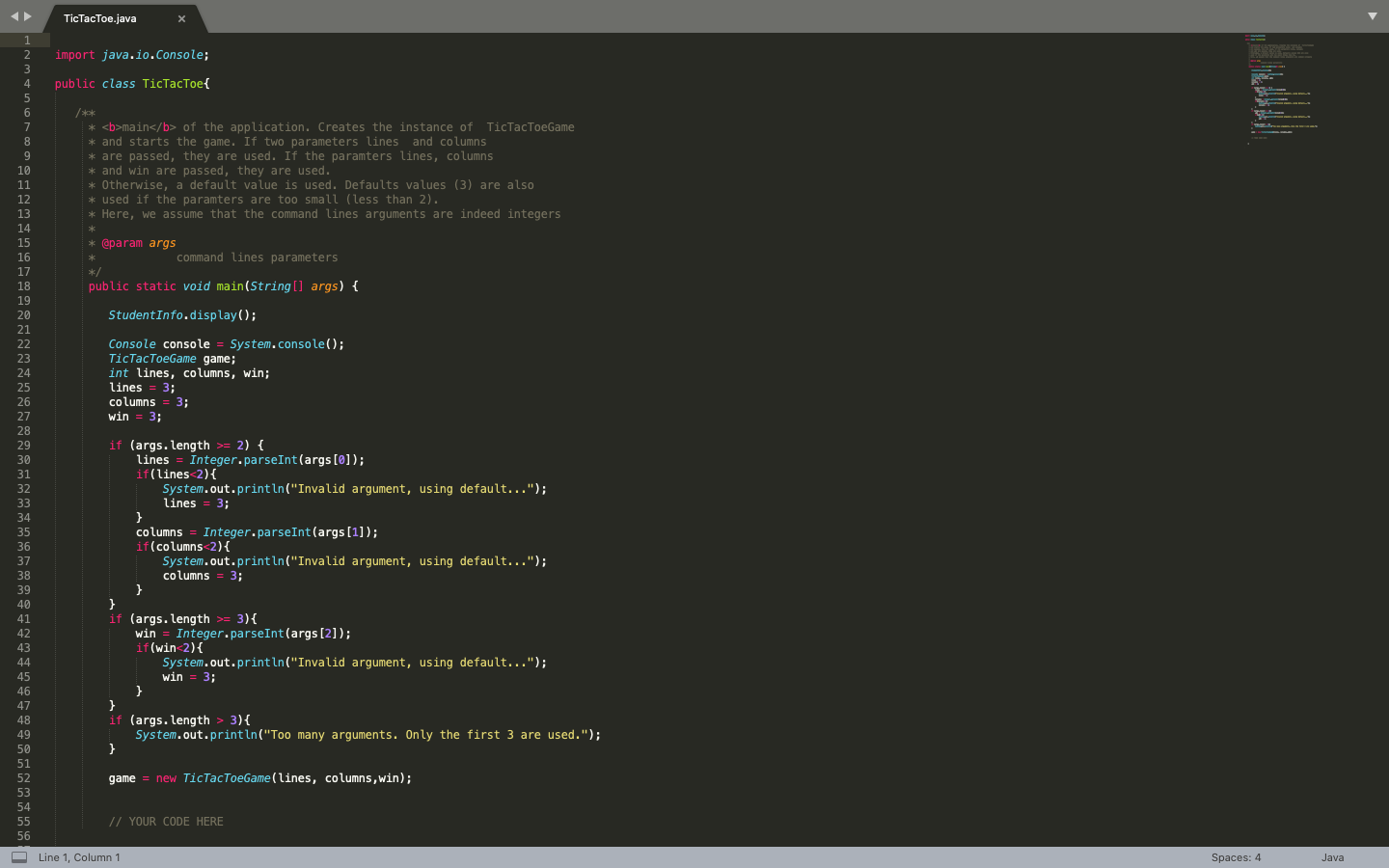The height and width of the screenshot is (868, 1389).
Task: Click the class name "TicTacToe" on line 4
Action: pyautogui.click(x=173, y=84)
